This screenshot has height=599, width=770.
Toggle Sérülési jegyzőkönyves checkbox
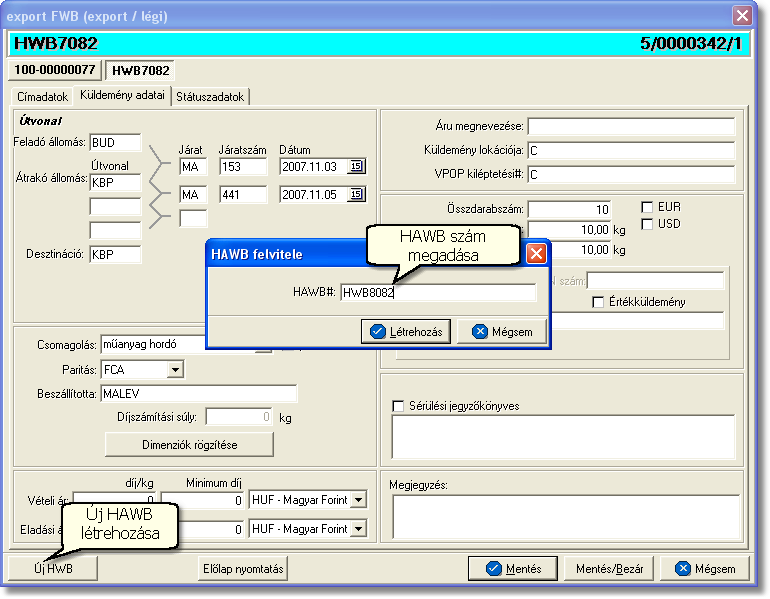click(398, 406)
